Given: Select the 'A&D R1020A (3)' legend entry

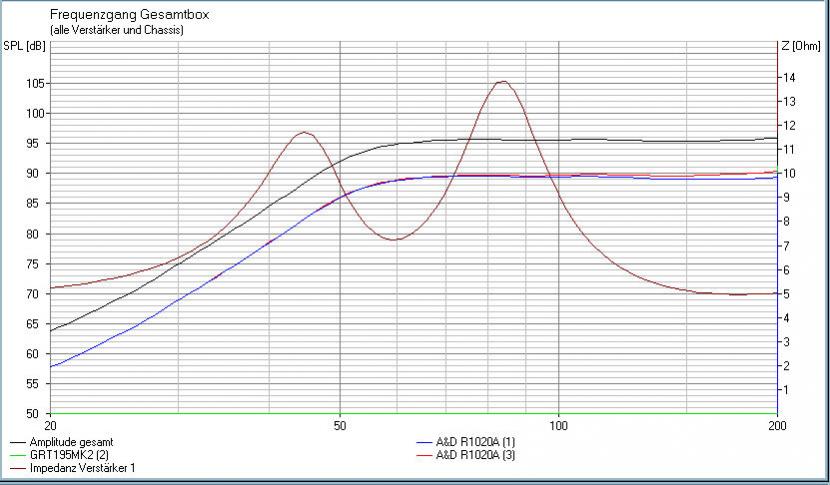Looking at the screenshot, I should click(x=475, y=455).
